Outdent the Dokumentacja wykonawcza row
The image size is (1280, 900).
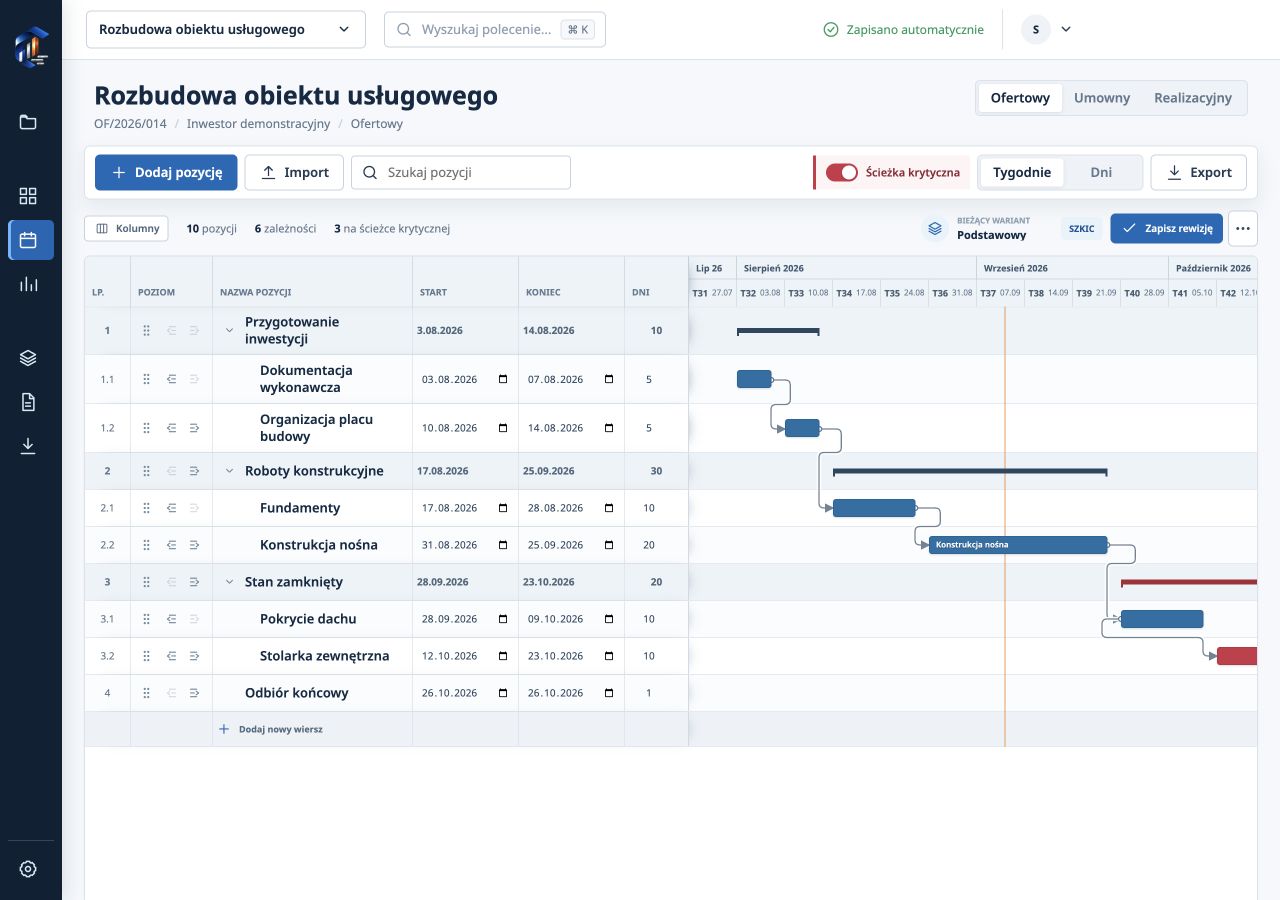click(x=171, y=379)
